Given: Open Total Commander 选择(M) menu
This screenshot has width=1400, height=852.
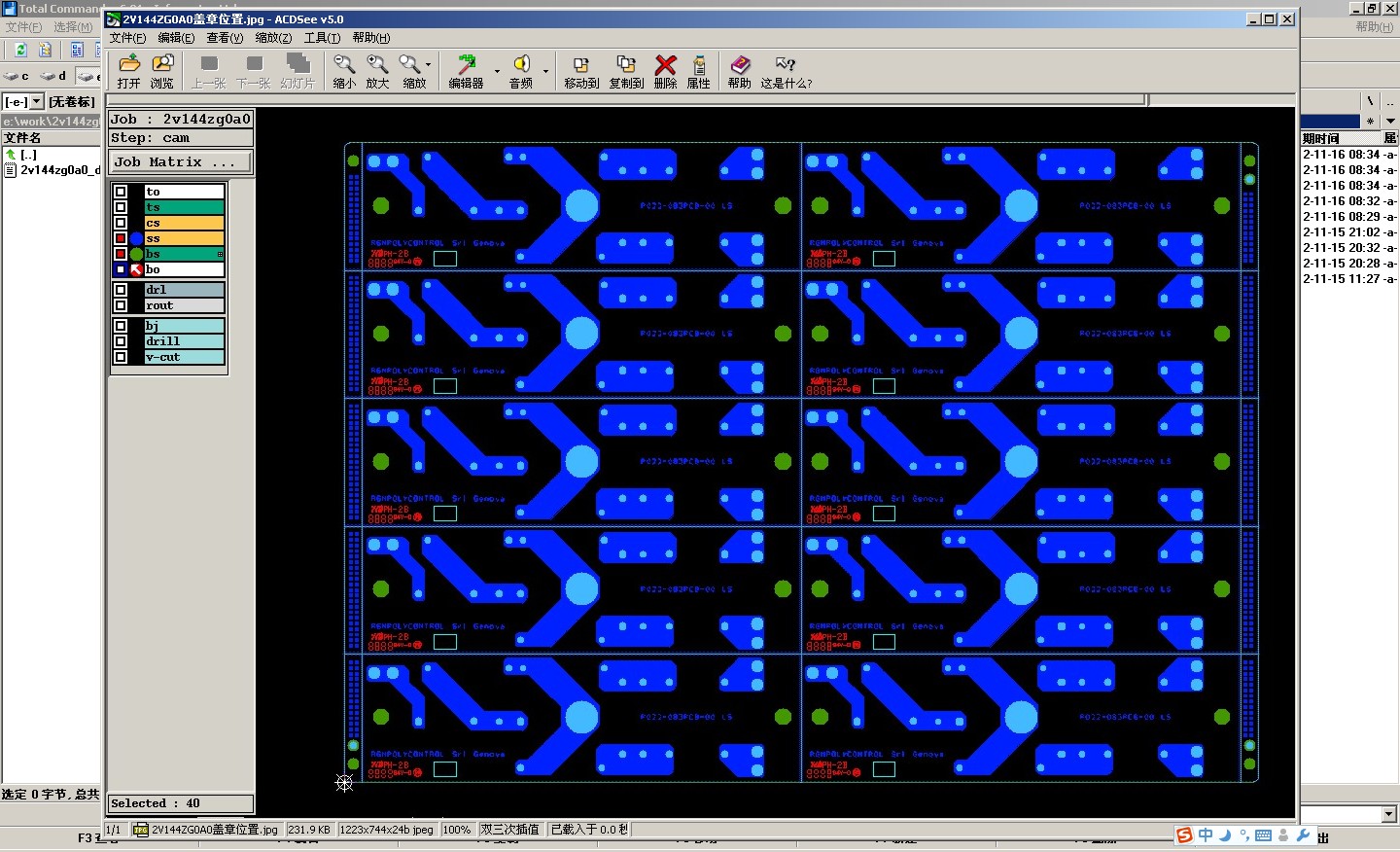Looking at the screenshot, I should pos(73,27).
